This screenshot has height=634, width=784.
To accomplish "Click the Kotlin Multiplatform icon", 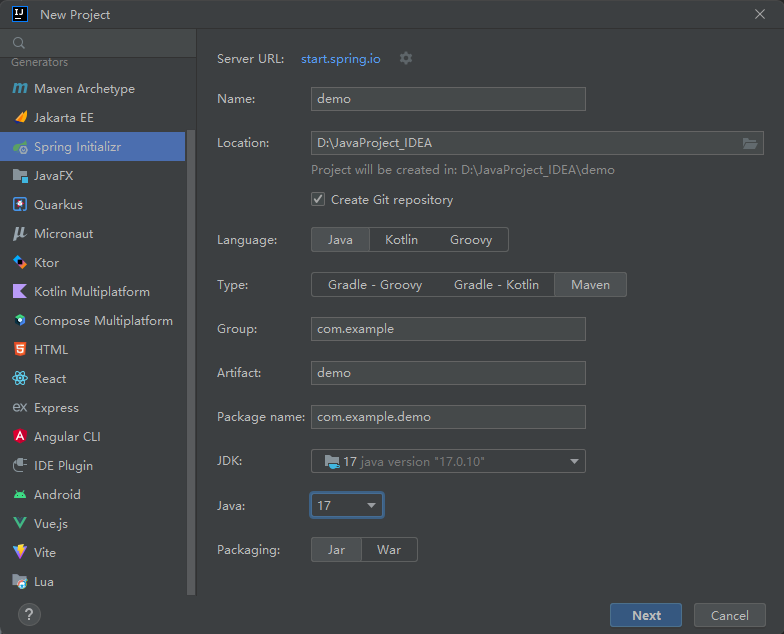I will [20, 292].
